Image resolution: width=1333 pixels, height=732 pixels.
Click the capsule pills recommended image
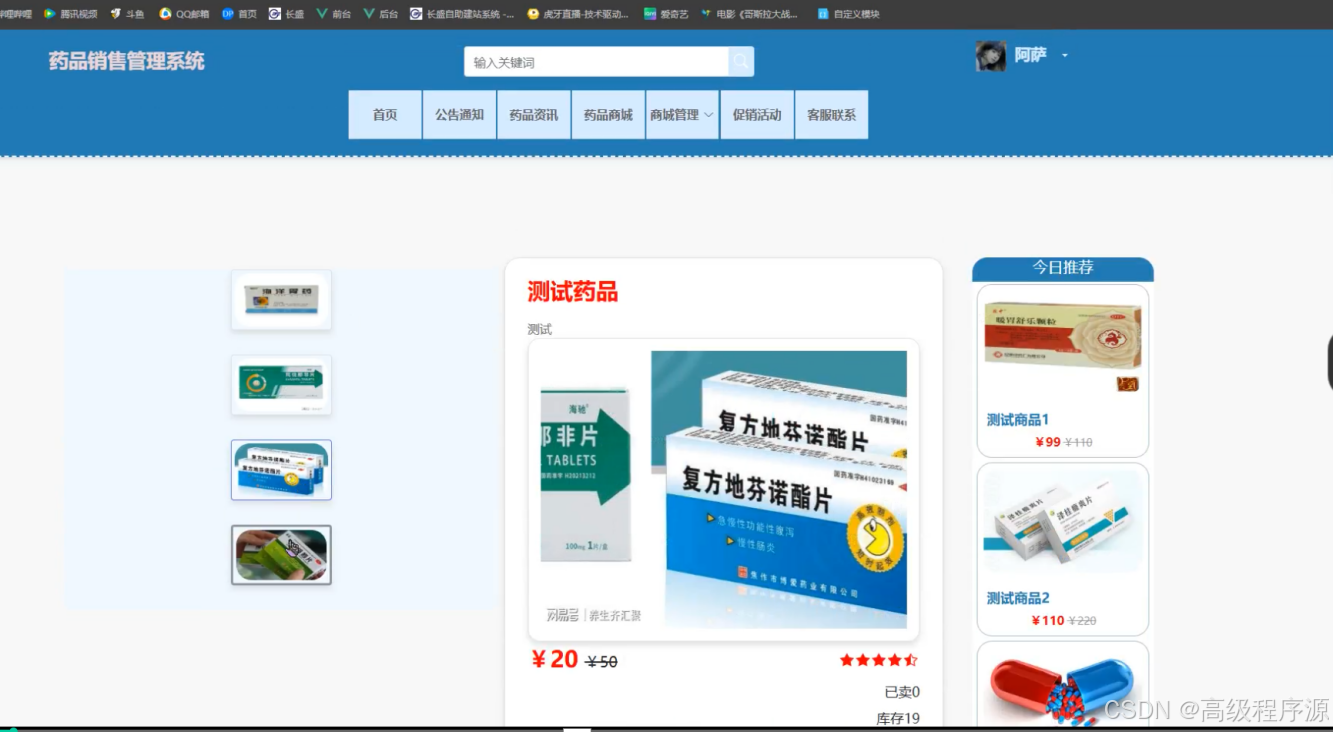[1063, 687]
